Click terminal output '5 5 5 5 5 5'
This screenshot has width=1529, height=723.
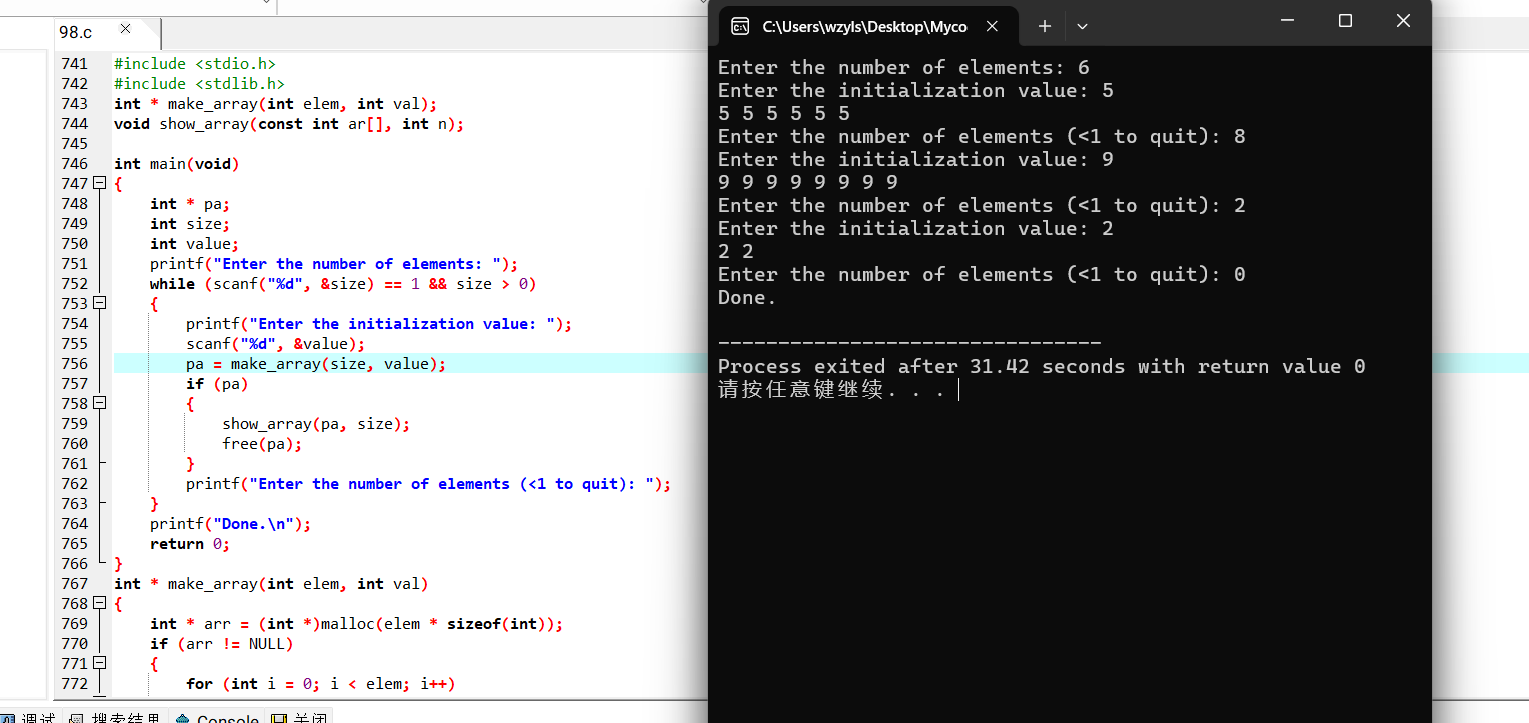point(784,113)
